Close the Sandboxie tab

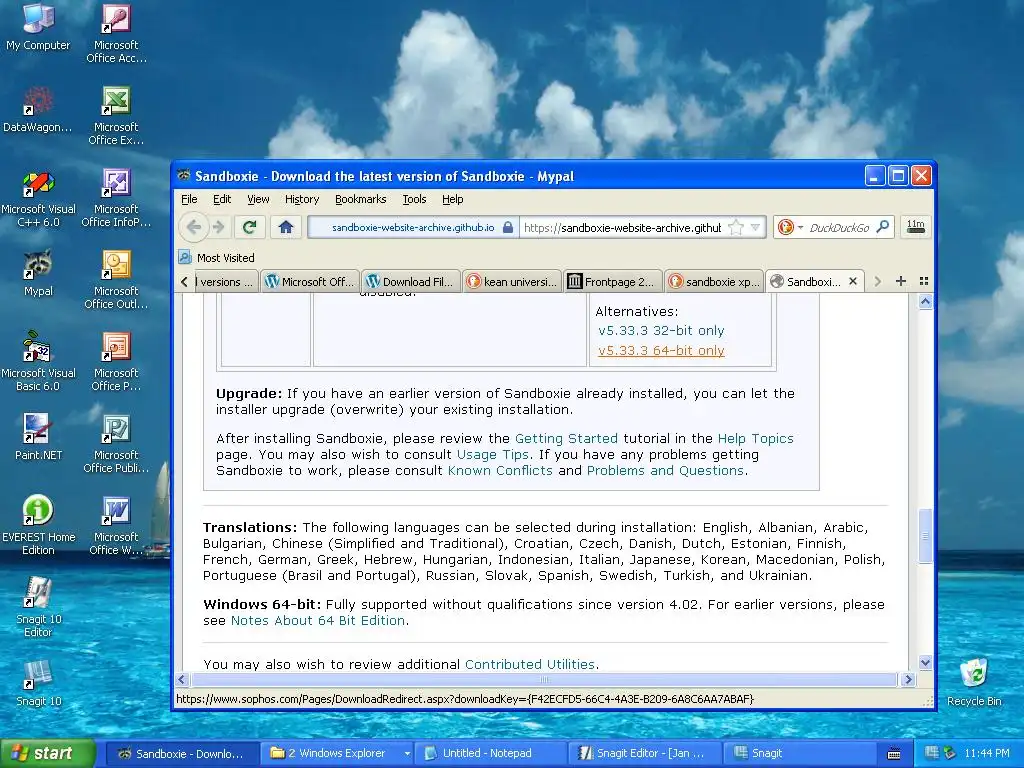pyautogui.click(x=853, y=281)
